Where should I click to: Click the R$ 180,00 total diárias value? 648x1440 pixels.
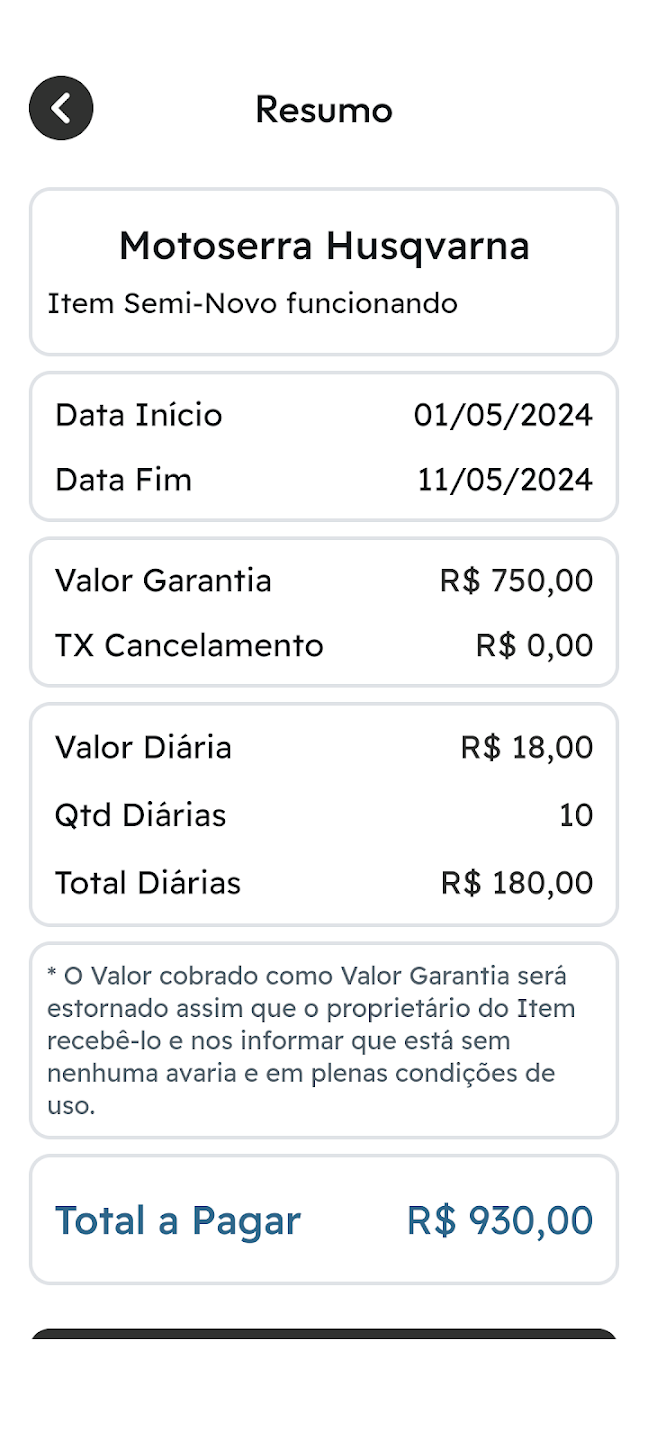pos(517,883)
